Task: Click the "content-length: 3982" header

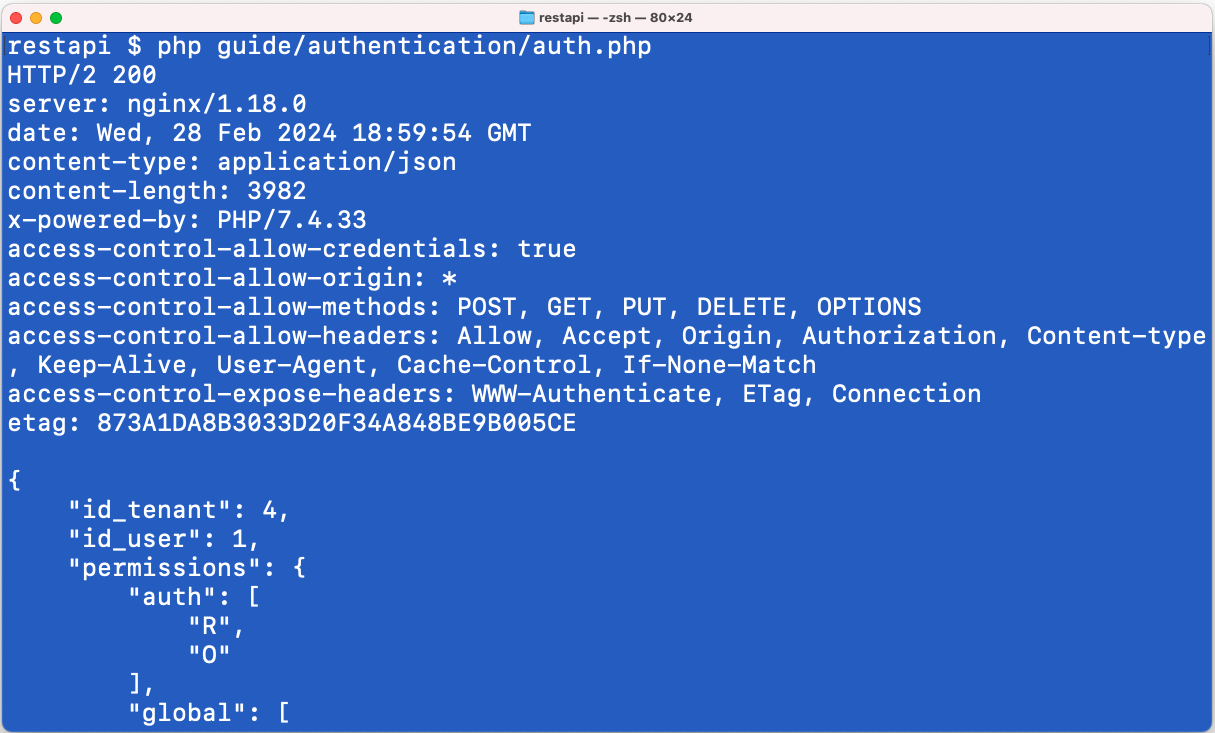Action: click(156, 191)
